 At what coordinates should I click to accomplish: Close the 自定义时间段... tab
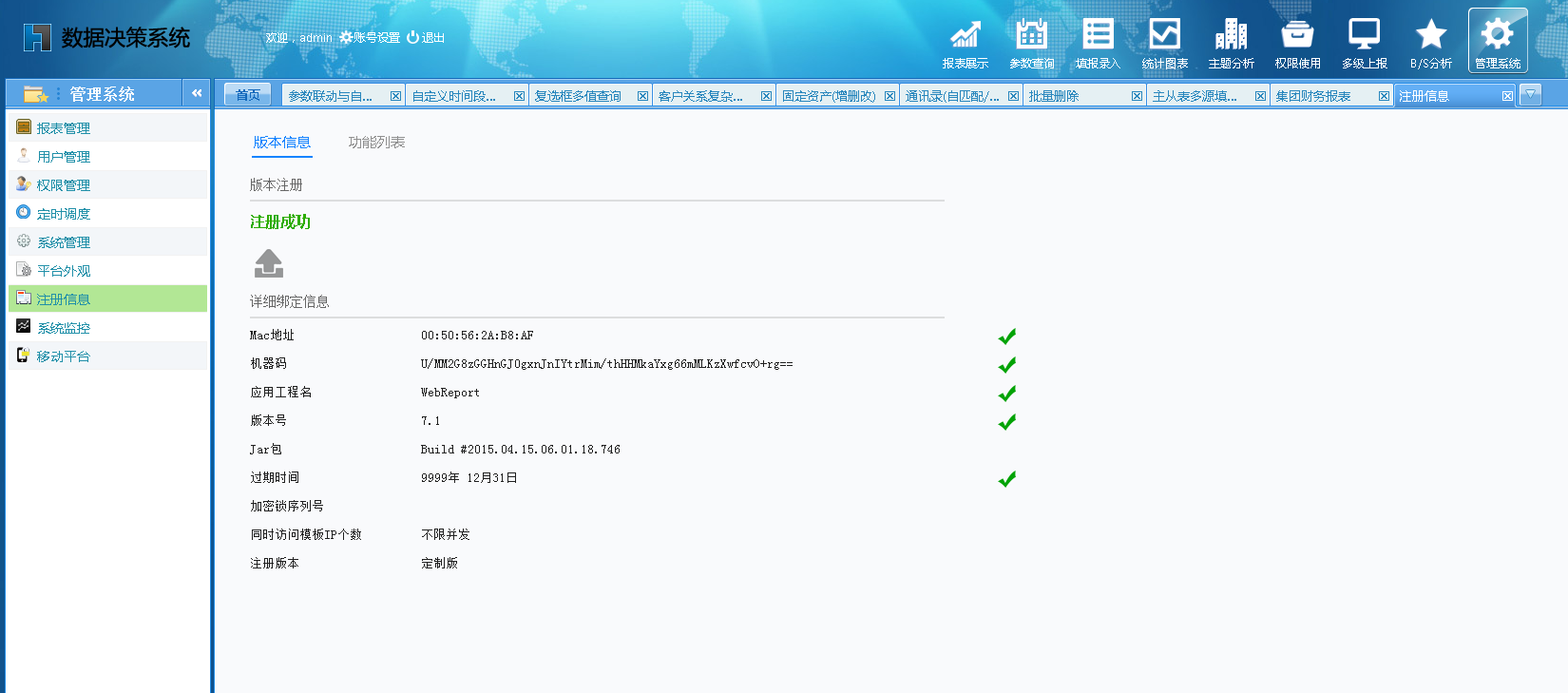pos(519,96)
